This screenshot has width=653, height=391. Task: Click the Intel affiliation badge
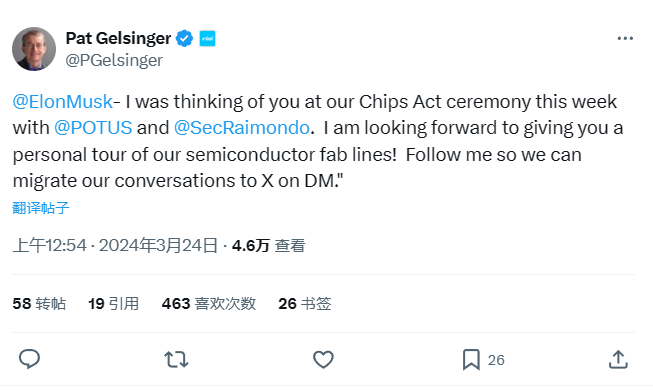[x=207, y=38]
